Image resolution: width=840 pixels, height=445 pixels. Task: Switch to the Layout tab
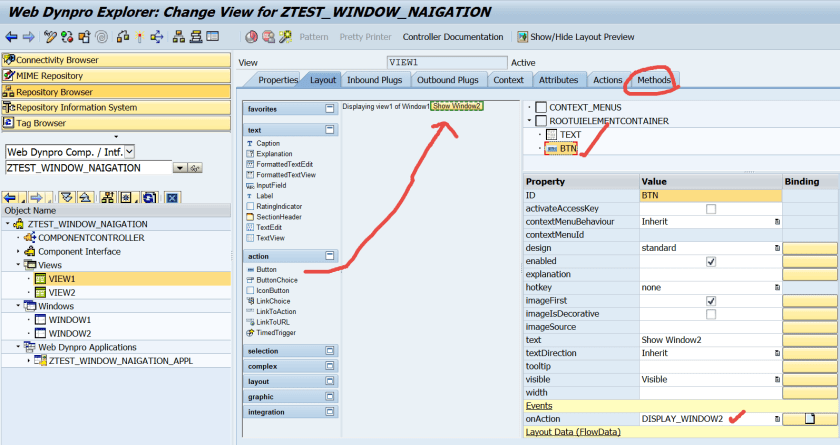[x=322, y=80]
